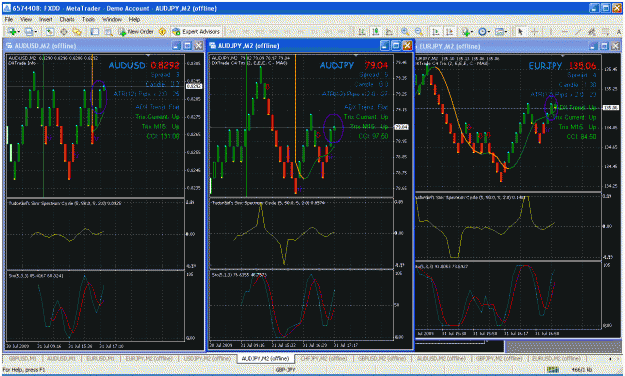Zoom out on the chart

pos(419,31)
